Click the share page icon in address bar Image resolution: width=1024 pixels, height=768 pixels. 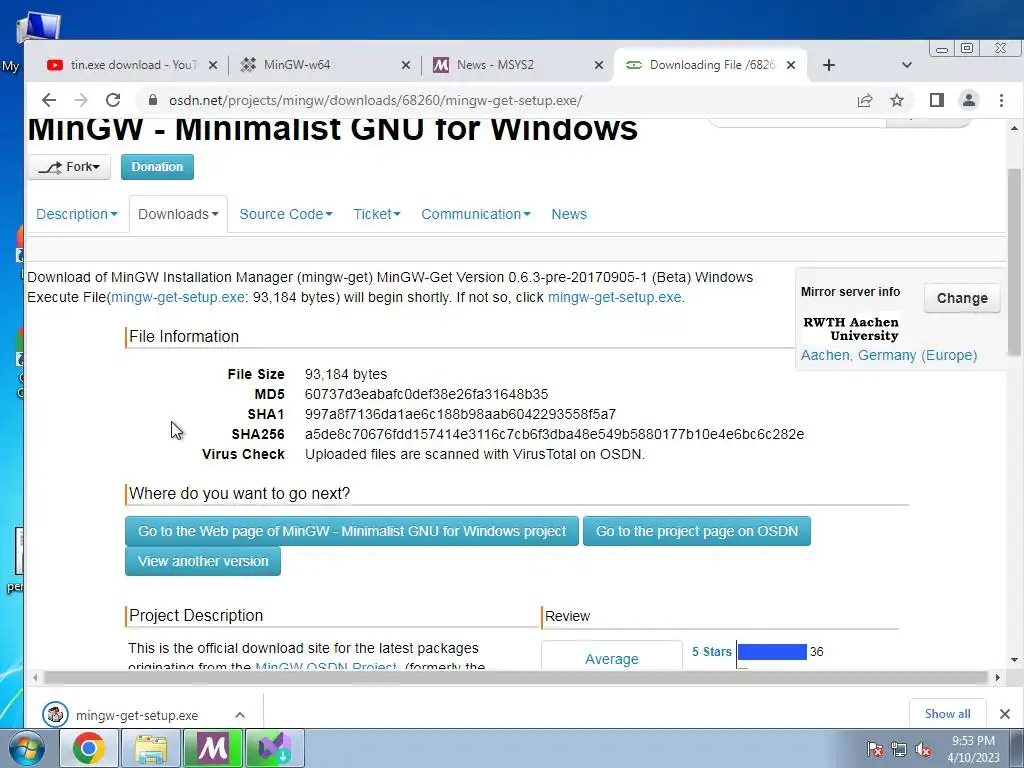coord(865,100)
